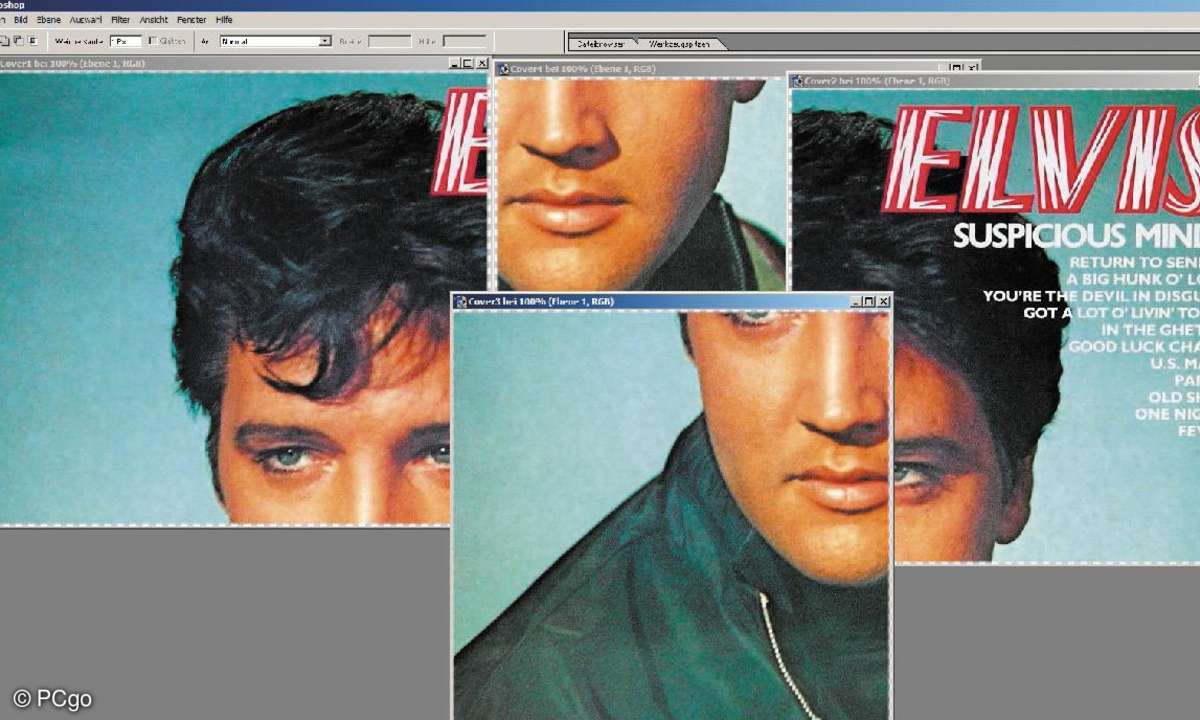Click the Weiche Kante input field
The image size is (1200, 720).
point(125,41)
